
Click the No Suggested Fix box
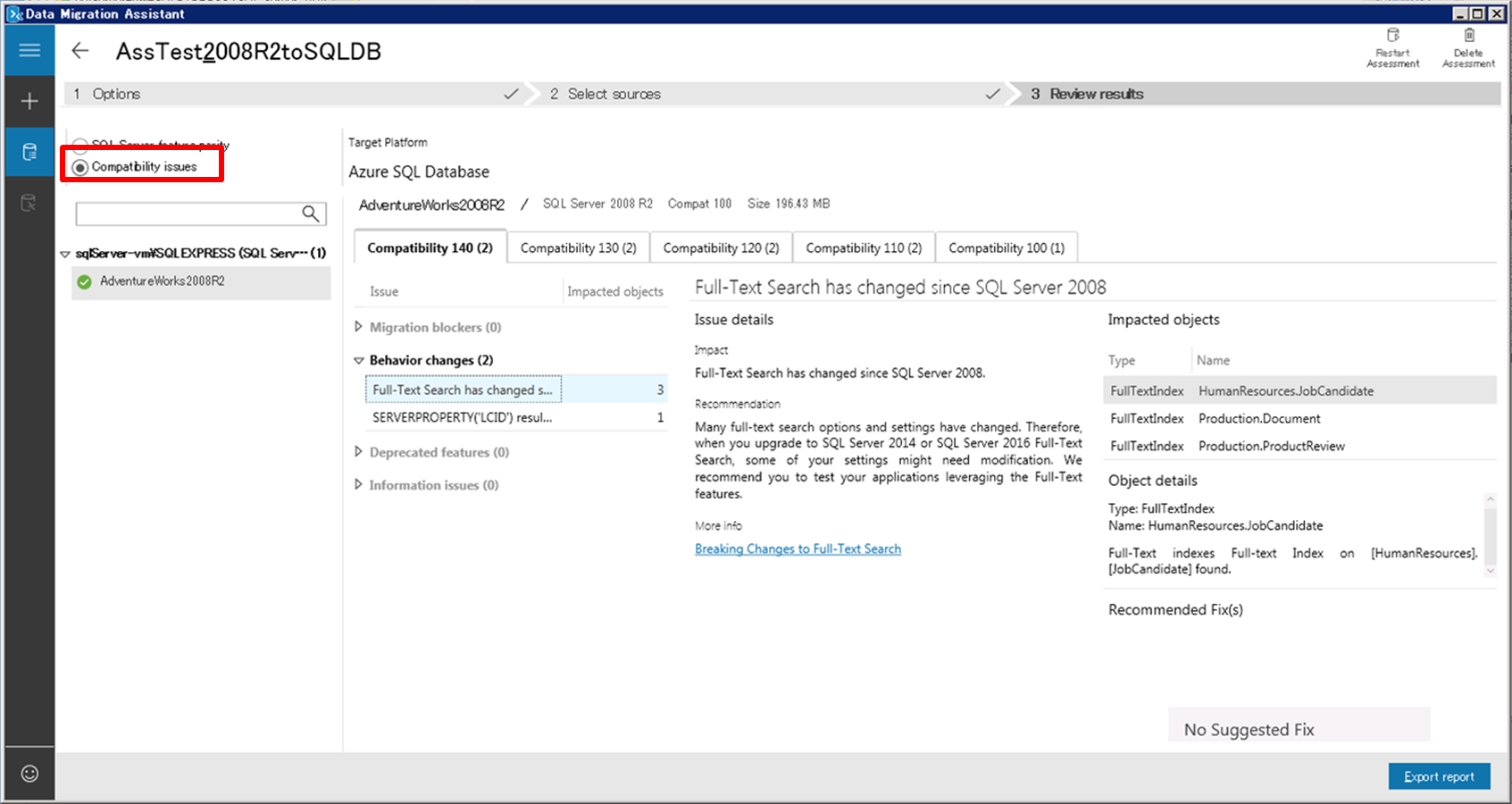click(1299, 724)
